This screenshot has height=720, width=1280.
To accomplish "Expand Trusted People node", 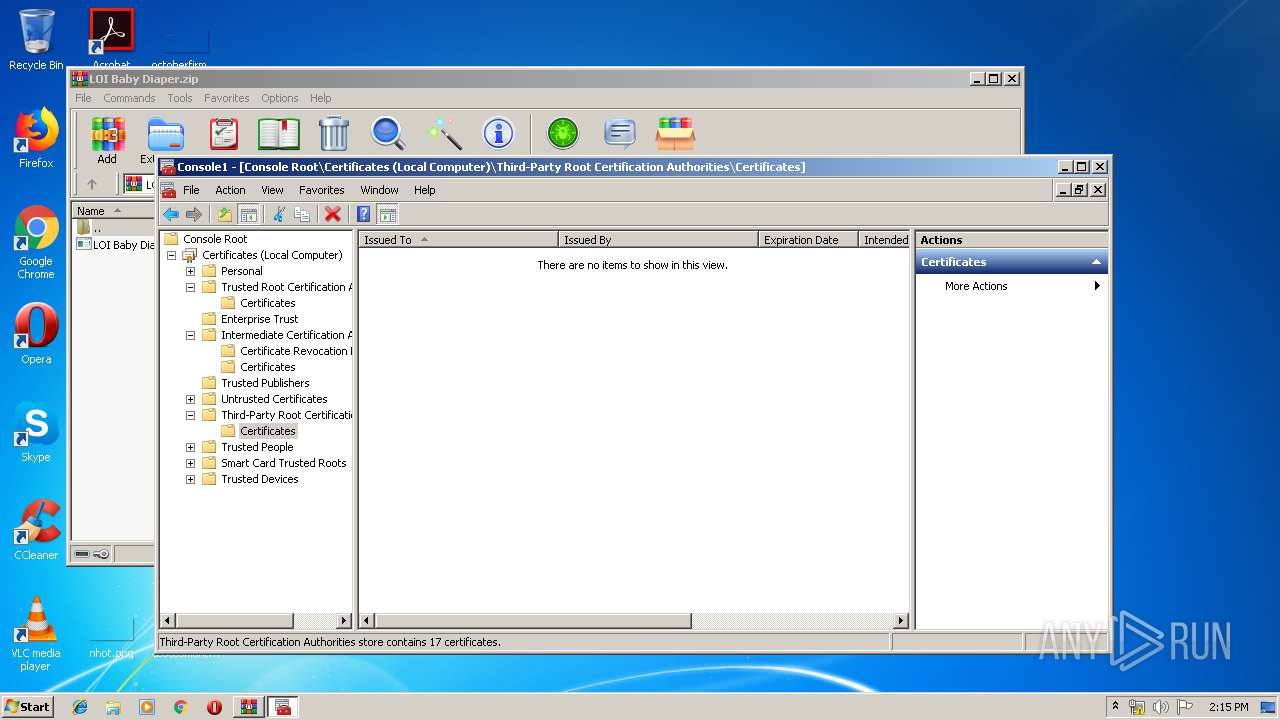I will click(190, 447).
